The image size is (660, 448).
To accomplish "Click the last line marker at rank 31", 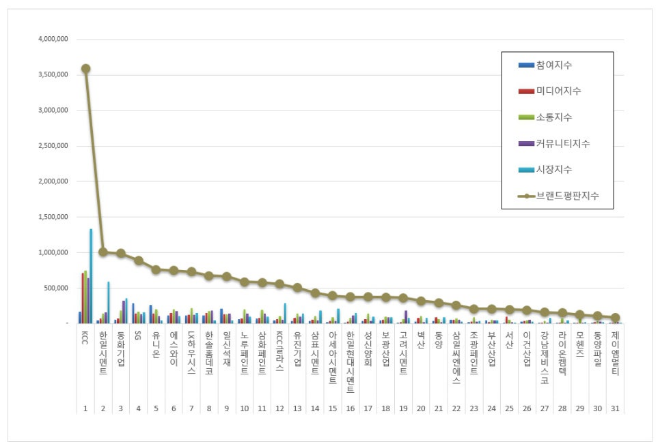I will pos(615,317).
